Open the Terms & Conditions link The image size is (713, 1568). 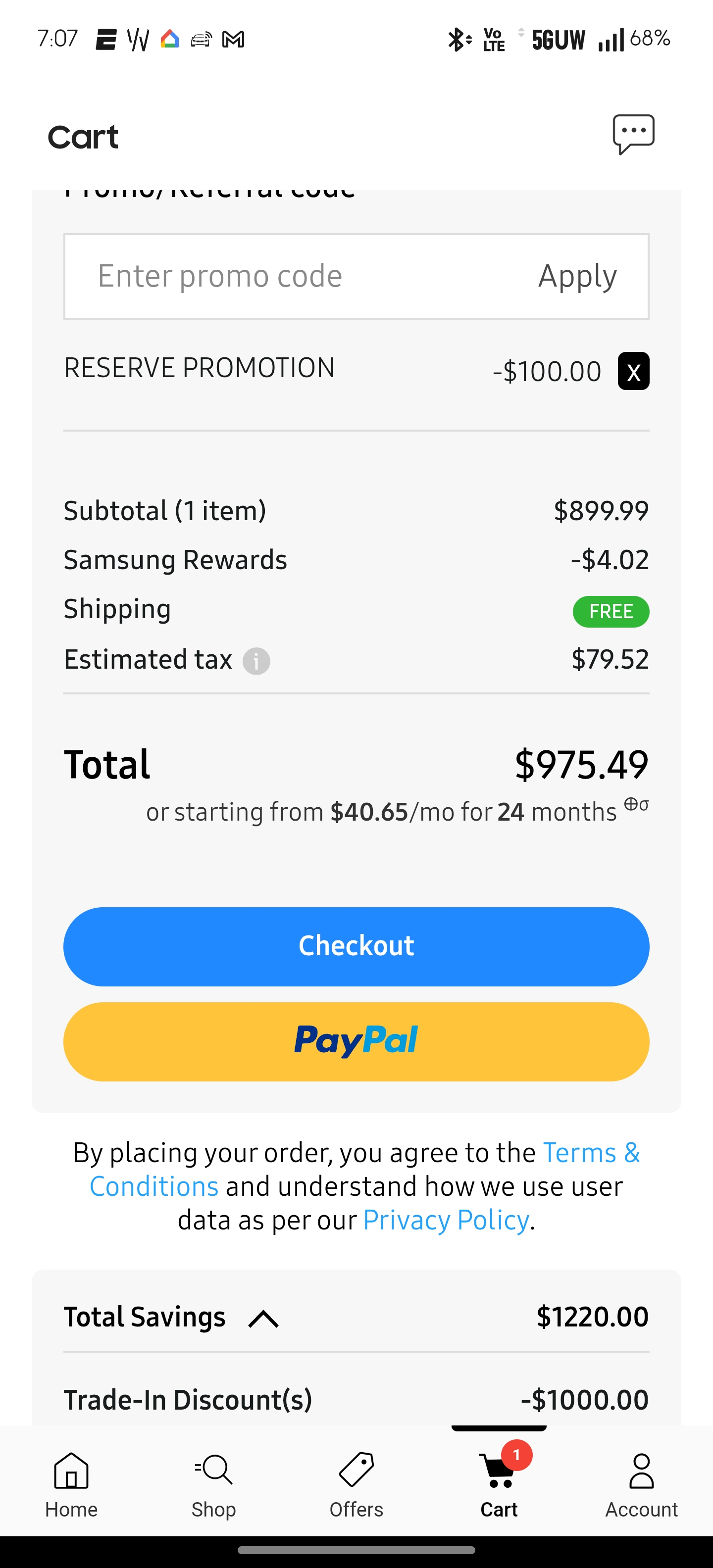pyautogui.click(x=364, y=1169)
